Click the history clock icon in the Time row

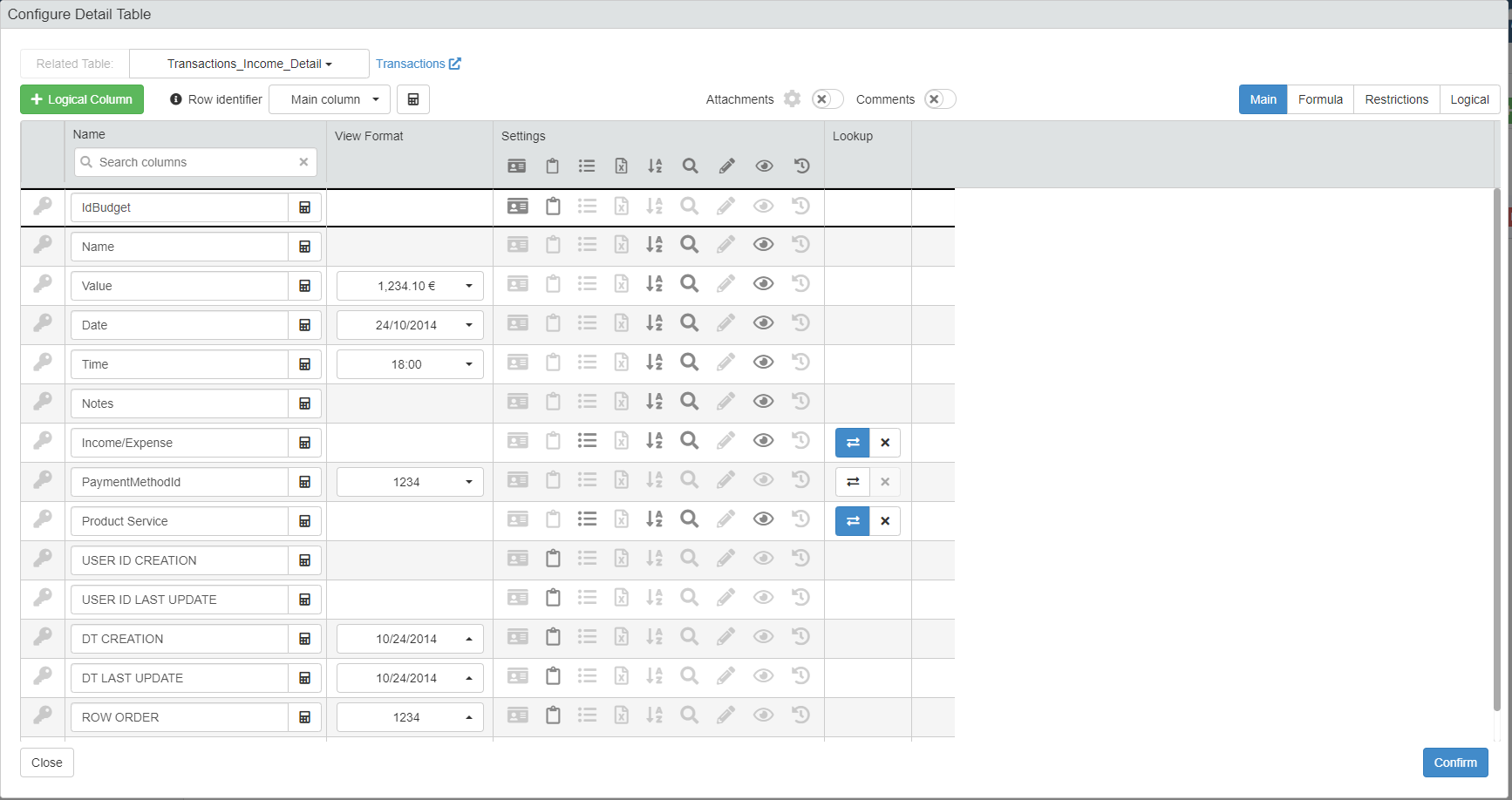click(800, 363)
